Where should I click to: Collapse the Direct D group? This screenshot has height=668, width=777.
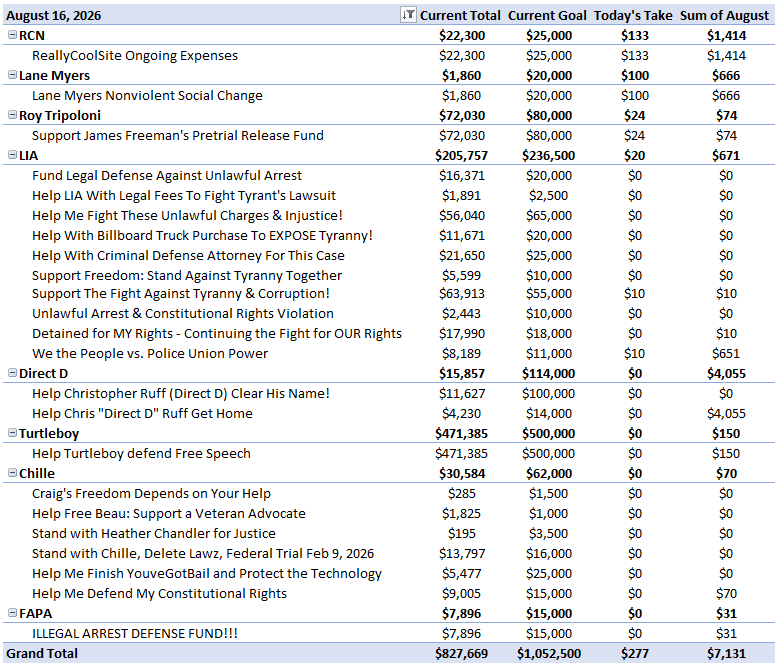tap(12, 373)
